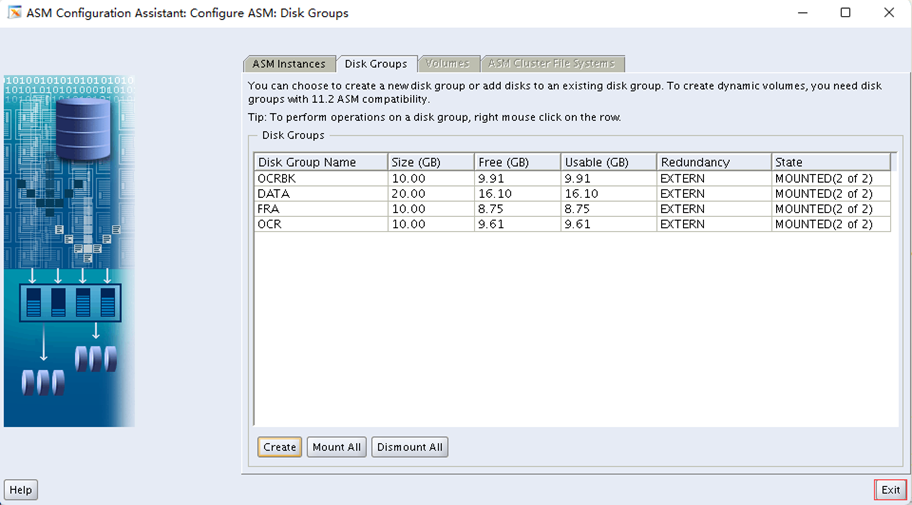Image resolution: width=912 pixels, height=505 pixels.
Task: Click the MOUNTED state cell for FRA
Action: tap(831, 209)
